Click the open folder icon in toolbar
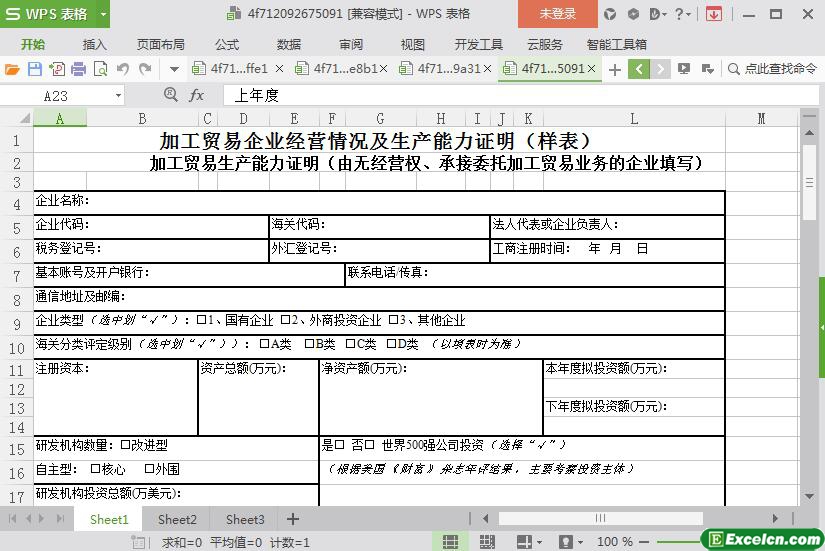825x551 pixels. [x=12, y=69]
